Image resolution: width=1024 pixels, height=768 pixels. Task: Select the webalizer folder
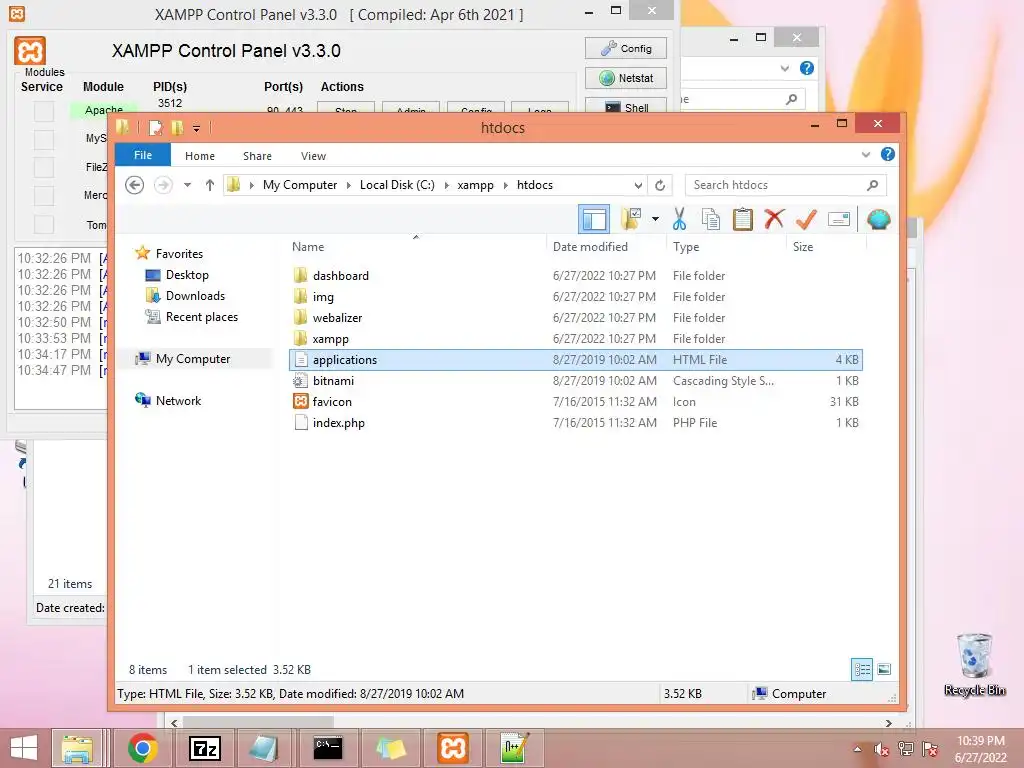click(x=575, y=317)
